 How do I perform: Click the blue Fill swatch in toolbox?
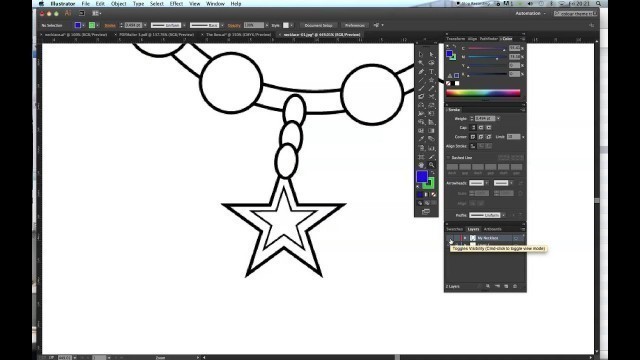pyautogui.click(x=422, y=176)
